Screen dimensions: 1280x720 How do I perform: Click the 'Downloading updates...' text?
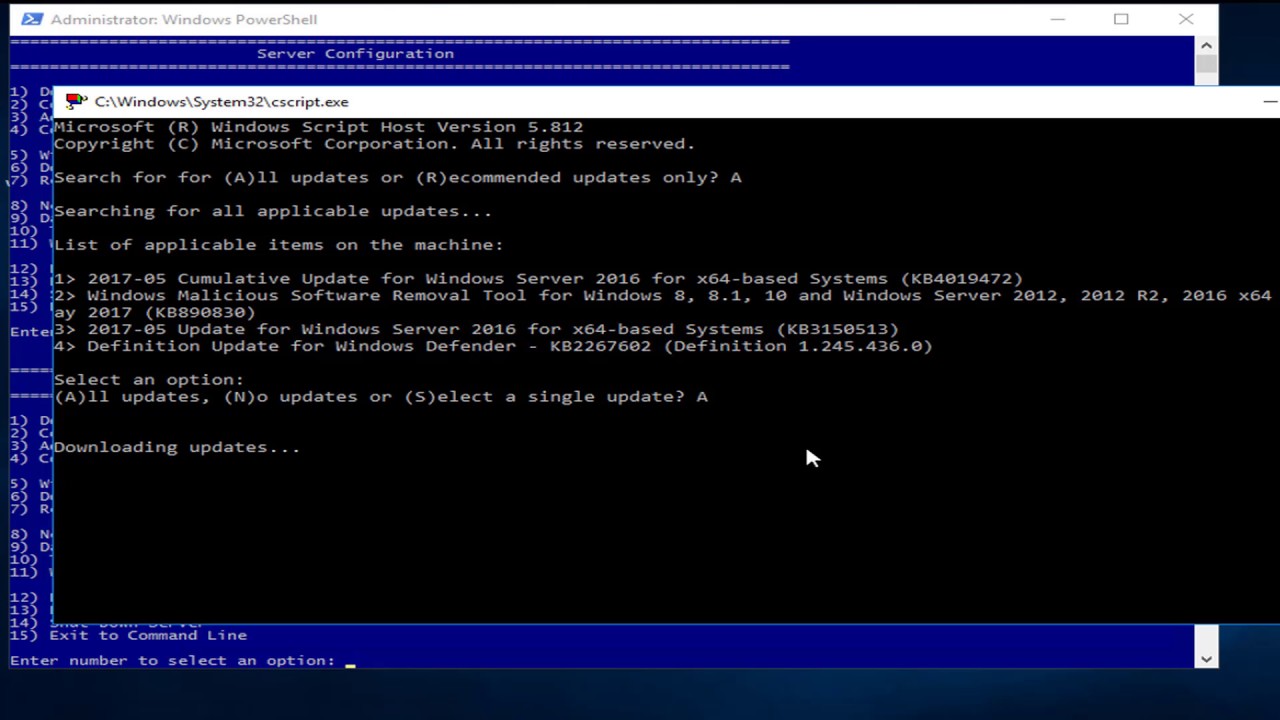[177, 447]
